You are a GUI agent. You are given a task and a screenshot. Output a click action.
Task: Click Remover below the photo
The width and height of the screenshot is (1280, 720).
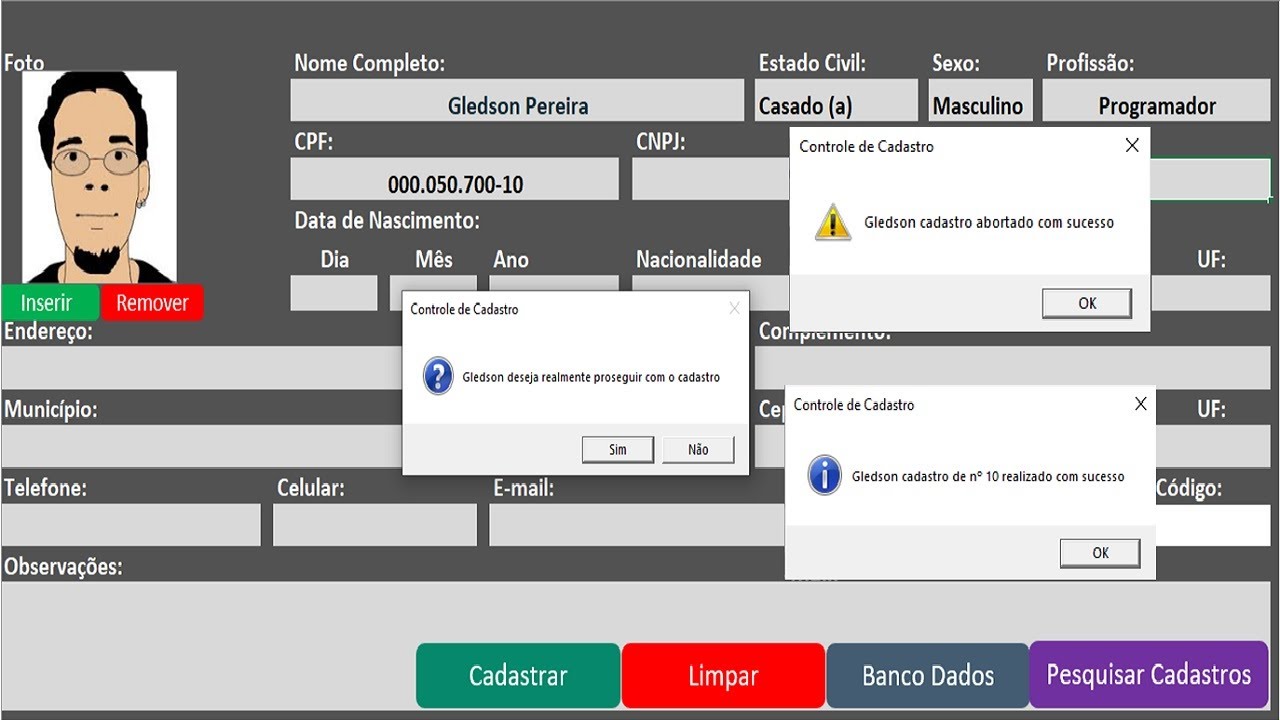click(x=152, y=303)
